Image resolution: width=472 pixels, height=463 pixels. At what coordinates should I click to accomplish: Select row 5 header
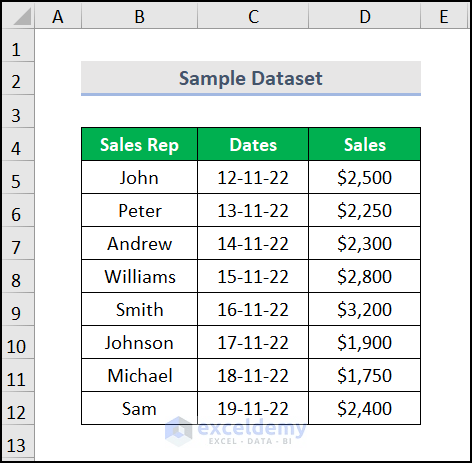point(18,177)
